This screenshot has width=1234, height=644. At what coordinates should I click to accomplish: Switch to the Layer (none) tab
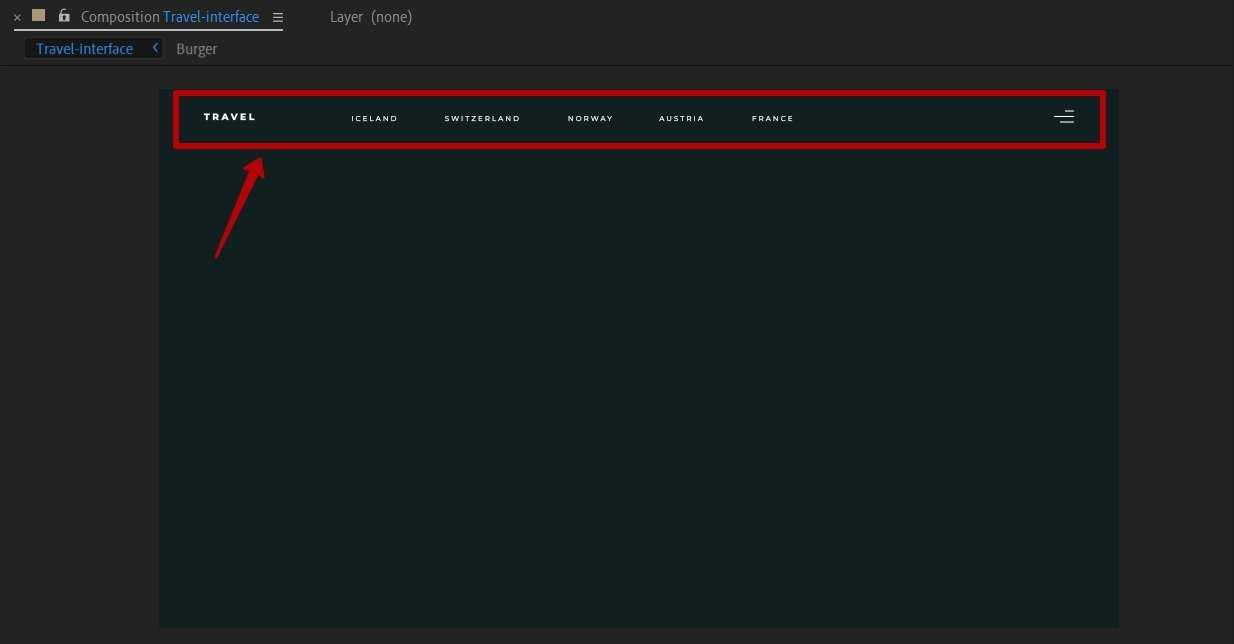(370, 17)
